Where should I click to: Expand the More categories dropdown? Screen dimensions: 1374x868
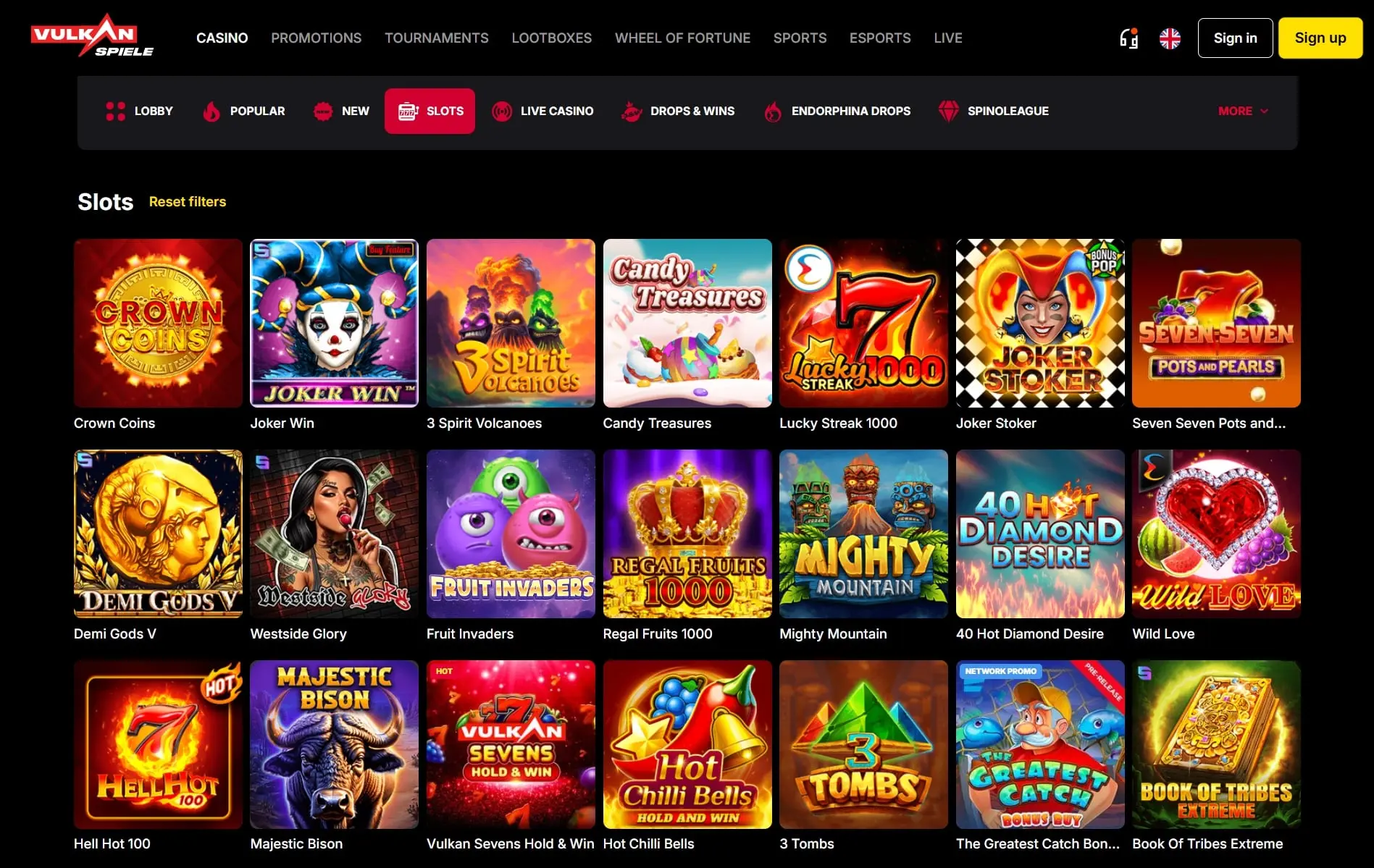tap(1243, 111)
